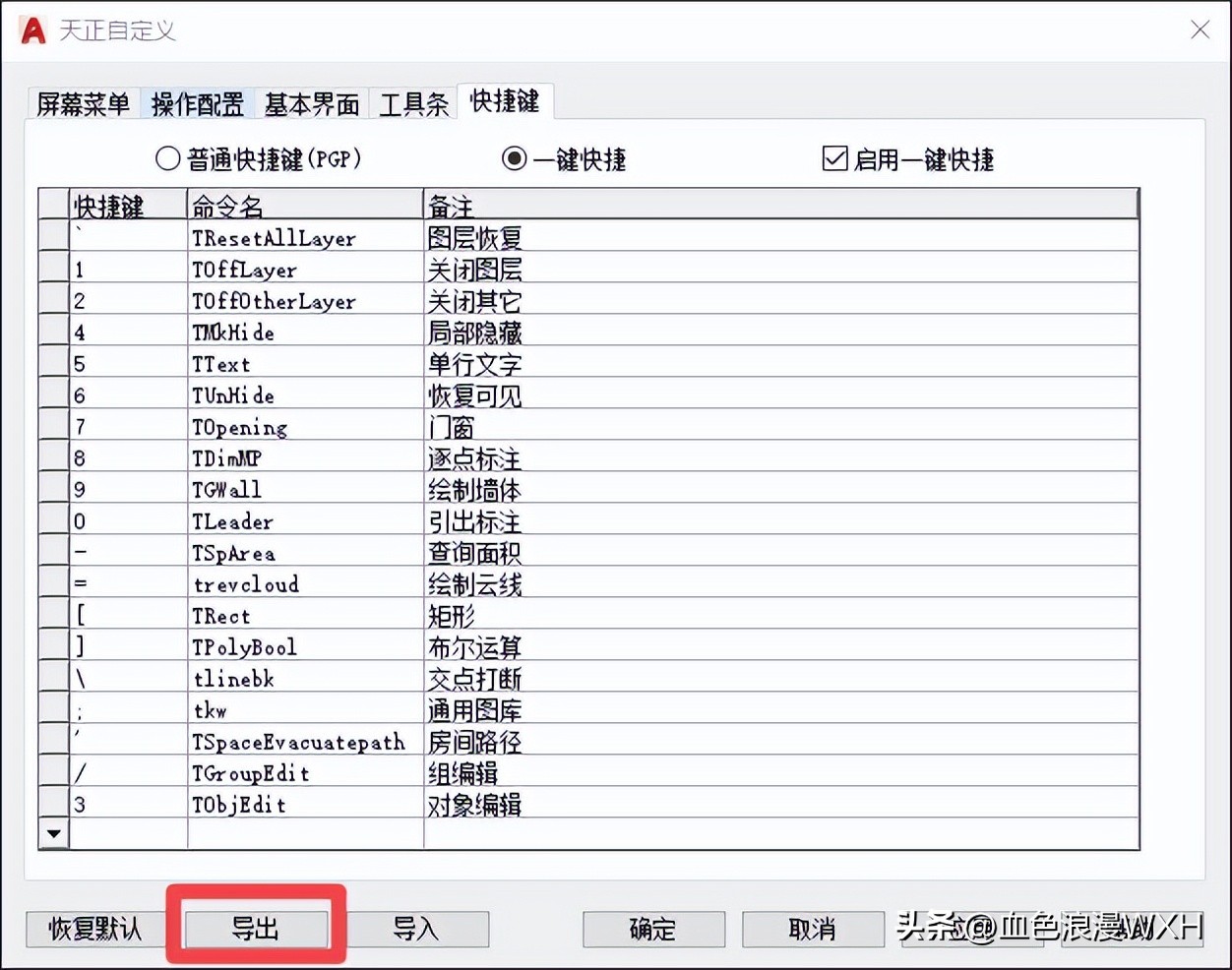Switch to the 工具条 tab
The width and height of the screenshot is (1232, 970).
(413, 103)
